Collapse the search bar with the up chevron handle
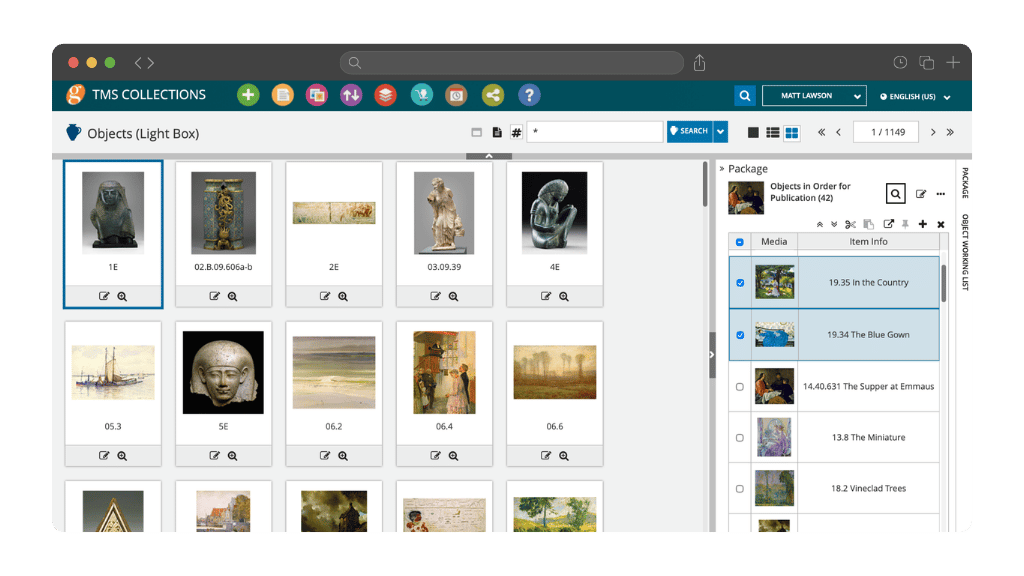This screenshot has height=576, width=1024. click(488, 156)
